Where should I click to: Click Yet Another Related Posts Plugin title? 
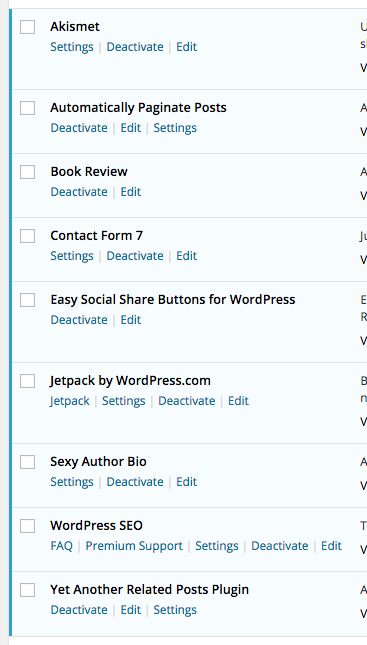(149, 590)
